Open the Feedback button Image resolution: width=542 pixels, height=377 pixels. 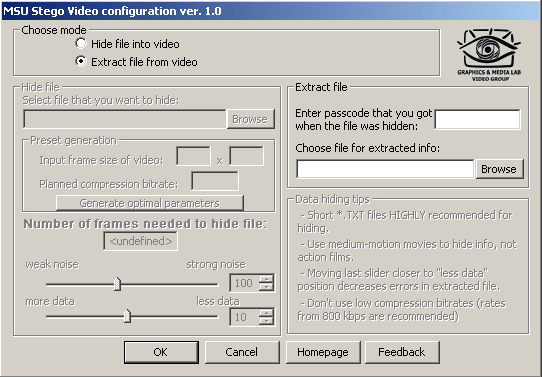(402, 352)
